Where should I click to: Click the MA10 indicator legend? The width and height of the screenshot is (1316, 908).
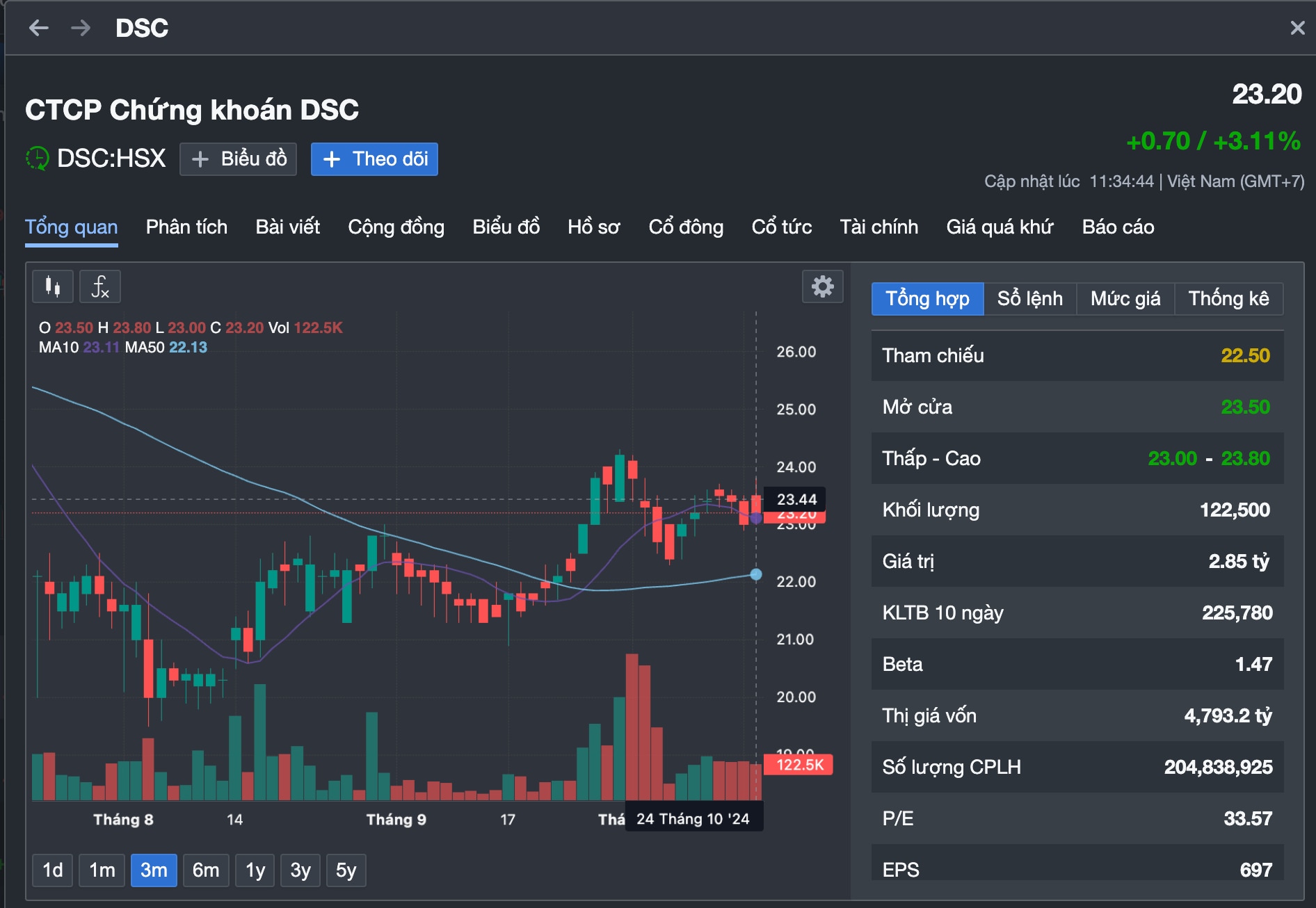(79, 347)
